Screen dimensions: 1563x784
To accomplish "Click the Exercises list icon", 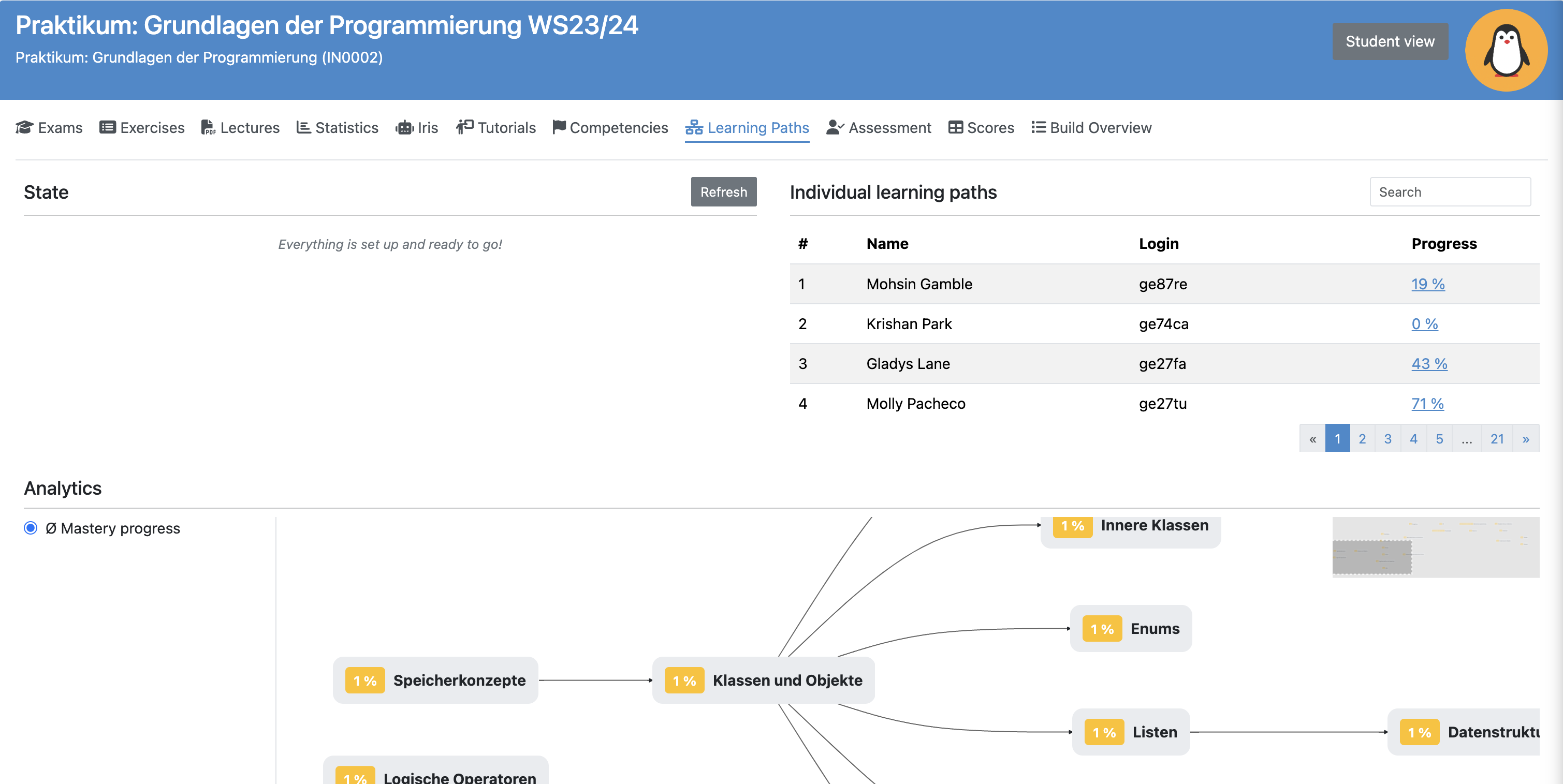I will coord(107,127).
